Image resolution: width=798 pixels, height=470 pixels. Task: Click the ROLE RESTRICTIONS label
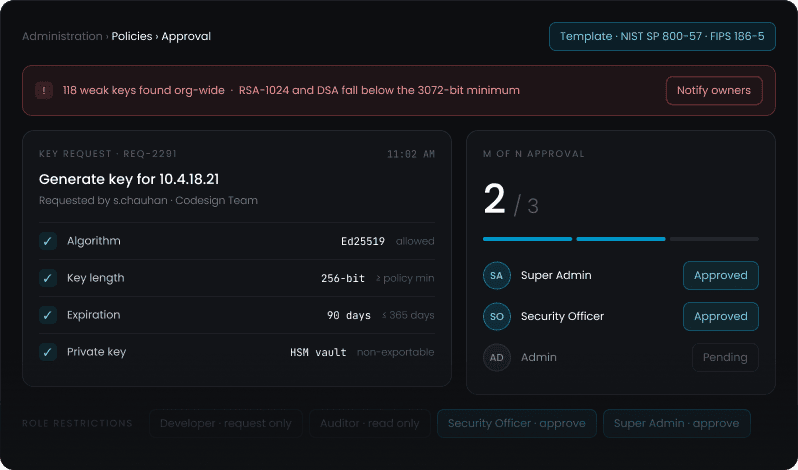(x=77, y=423)
